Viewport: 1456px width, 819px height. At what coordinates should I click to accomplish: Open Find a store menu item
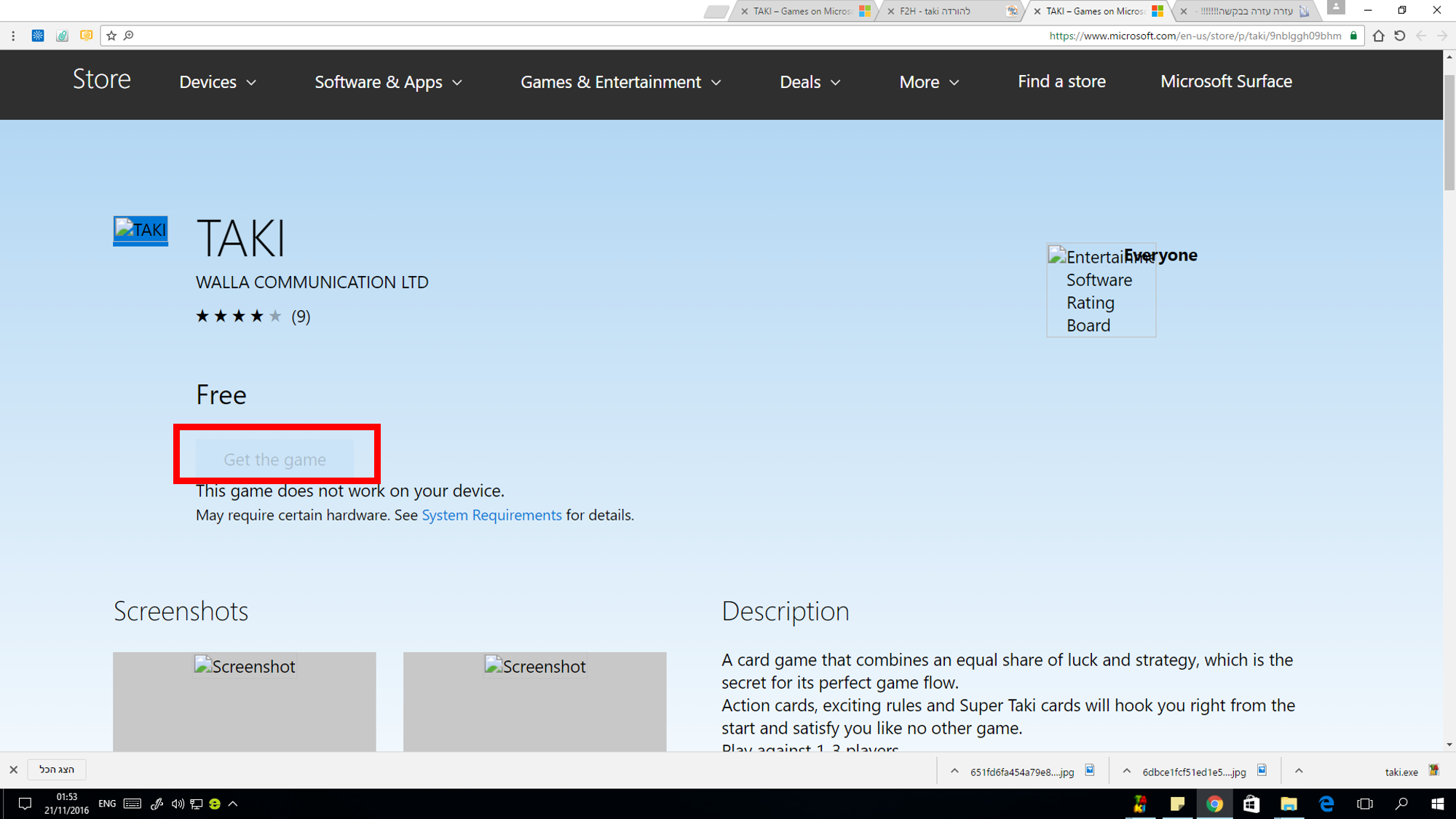pyautogui.click(x=1061, y=82)
